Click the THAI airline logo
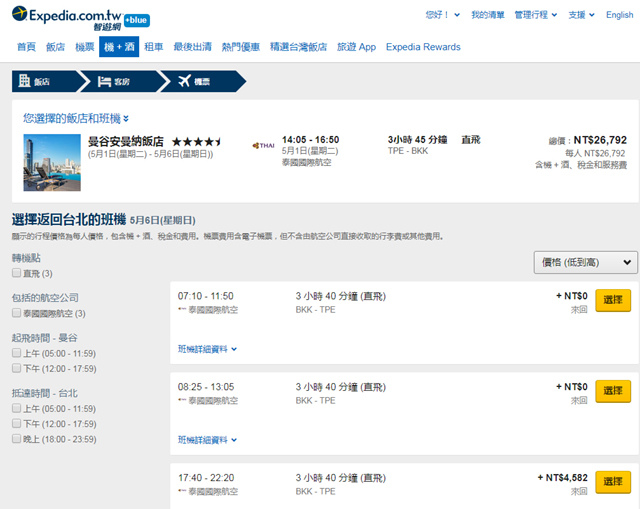640x509 pixels. (x=263, y=145)
